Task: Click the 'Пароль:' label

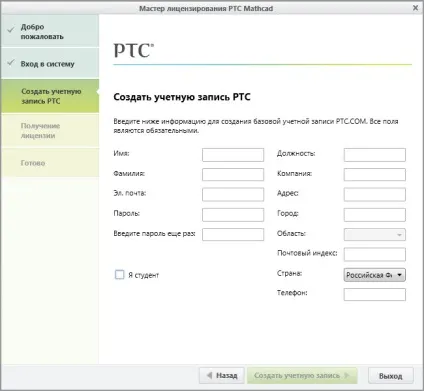Action: (x=127, y=213)
